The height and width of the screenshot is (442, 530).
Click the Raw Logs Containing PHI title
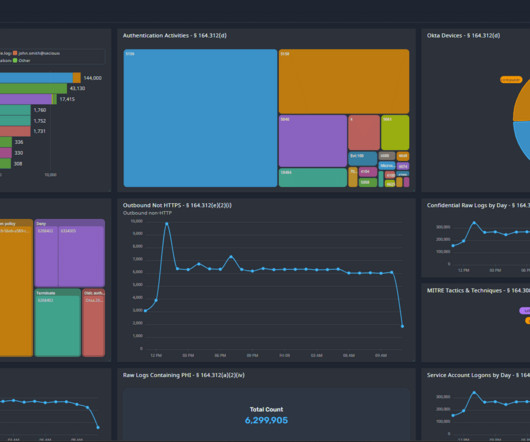pyautogui.click(x=184, y=375)
